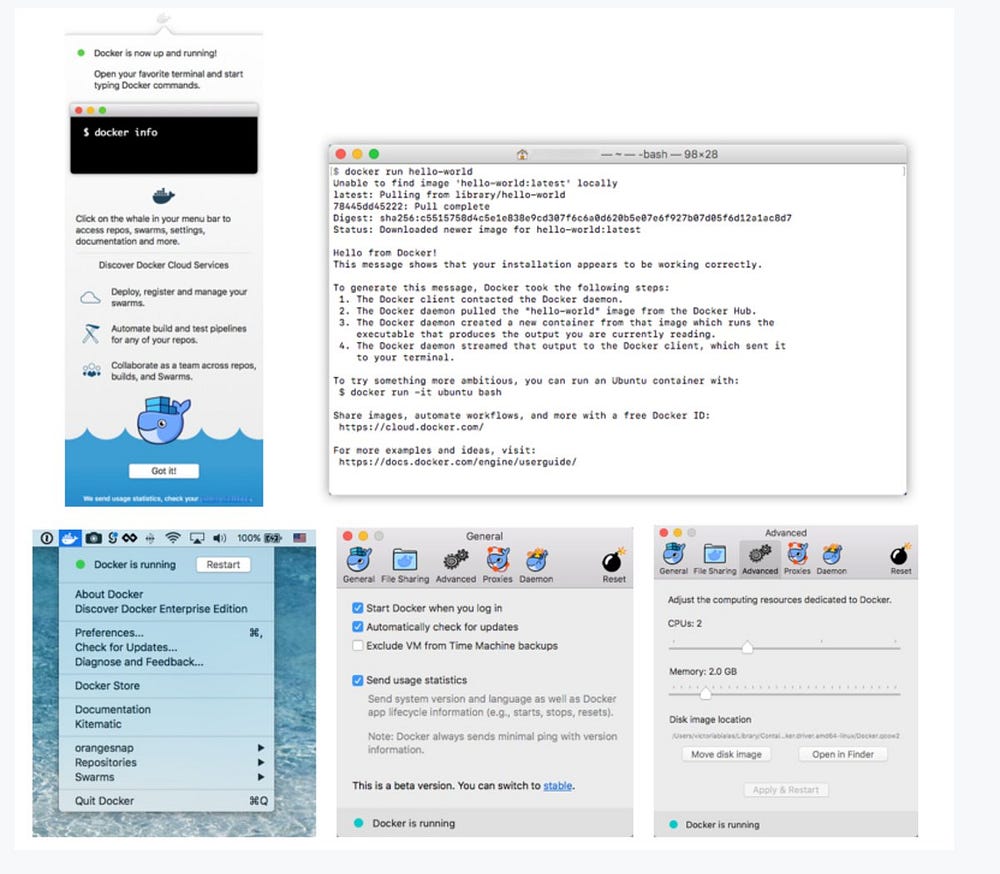Open File Sharing in General preferences window
The height and width of the screenshot is (874, 1000).
pyautogui.click(x=405, y=565)
